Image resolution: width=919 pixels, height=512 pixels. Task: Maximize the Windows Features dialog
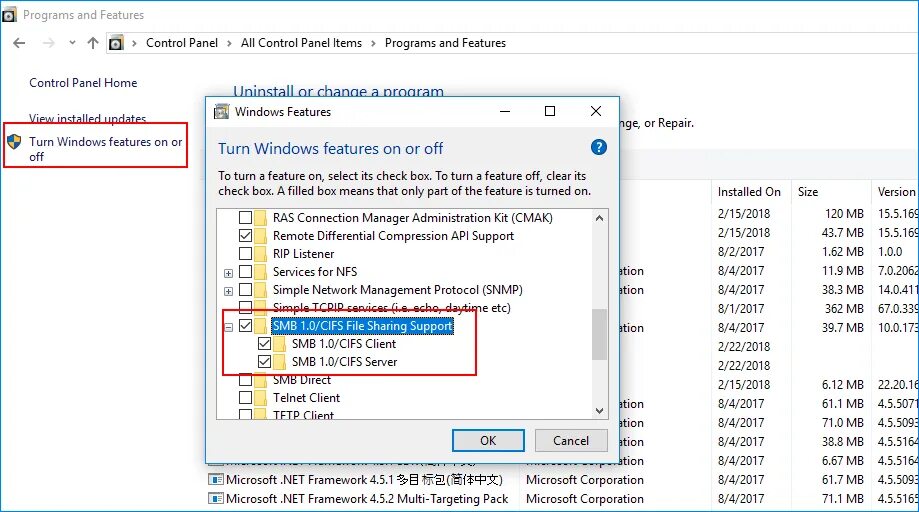(550, 111)
